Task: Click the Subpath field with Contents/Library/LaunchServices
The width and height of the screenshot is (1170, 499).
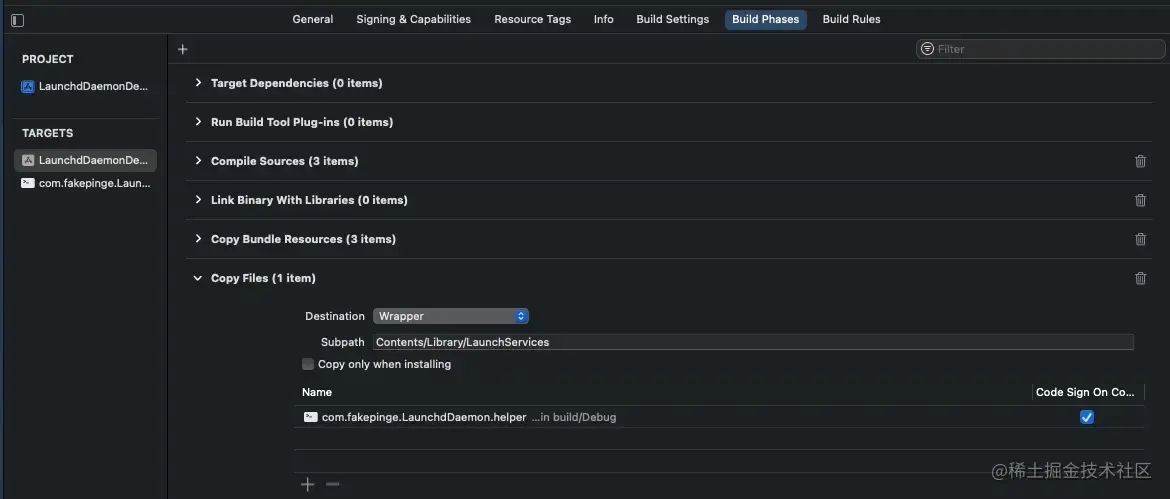Action: [x=753, y=342]
